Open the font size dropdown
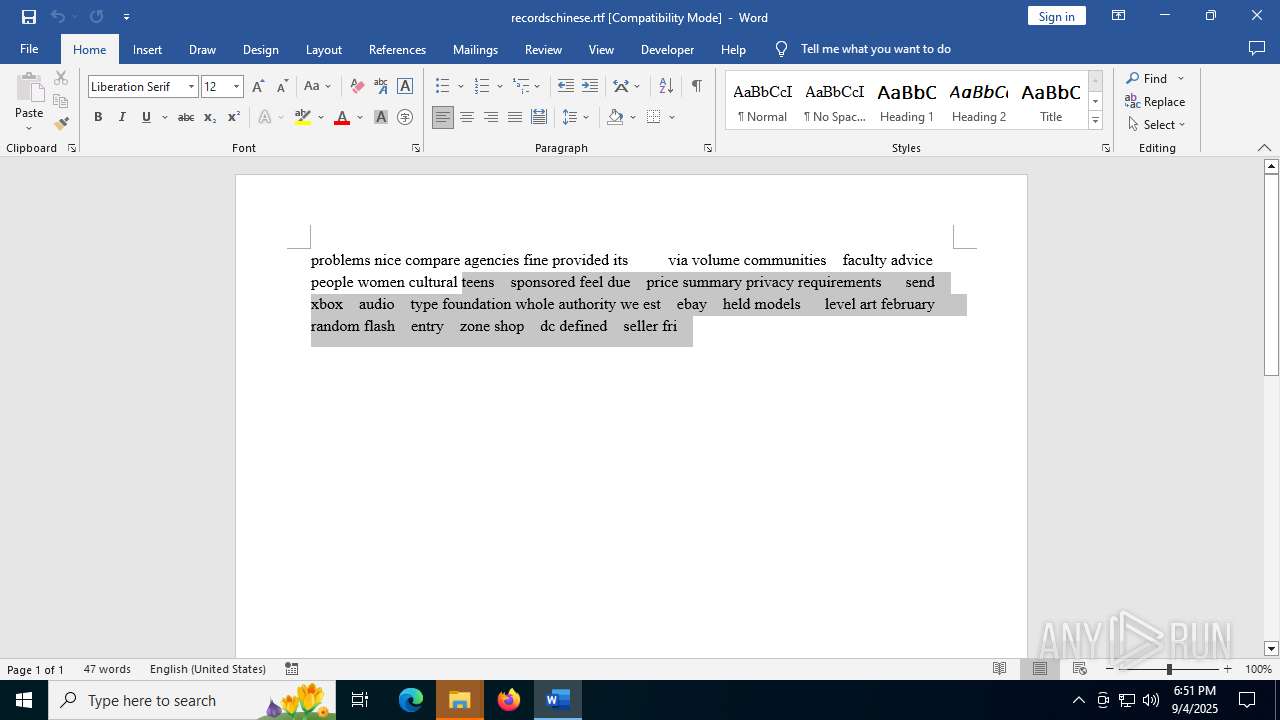Image resolution: width=1280 pixels, height=720 pixels. click(x=237, y=87)
